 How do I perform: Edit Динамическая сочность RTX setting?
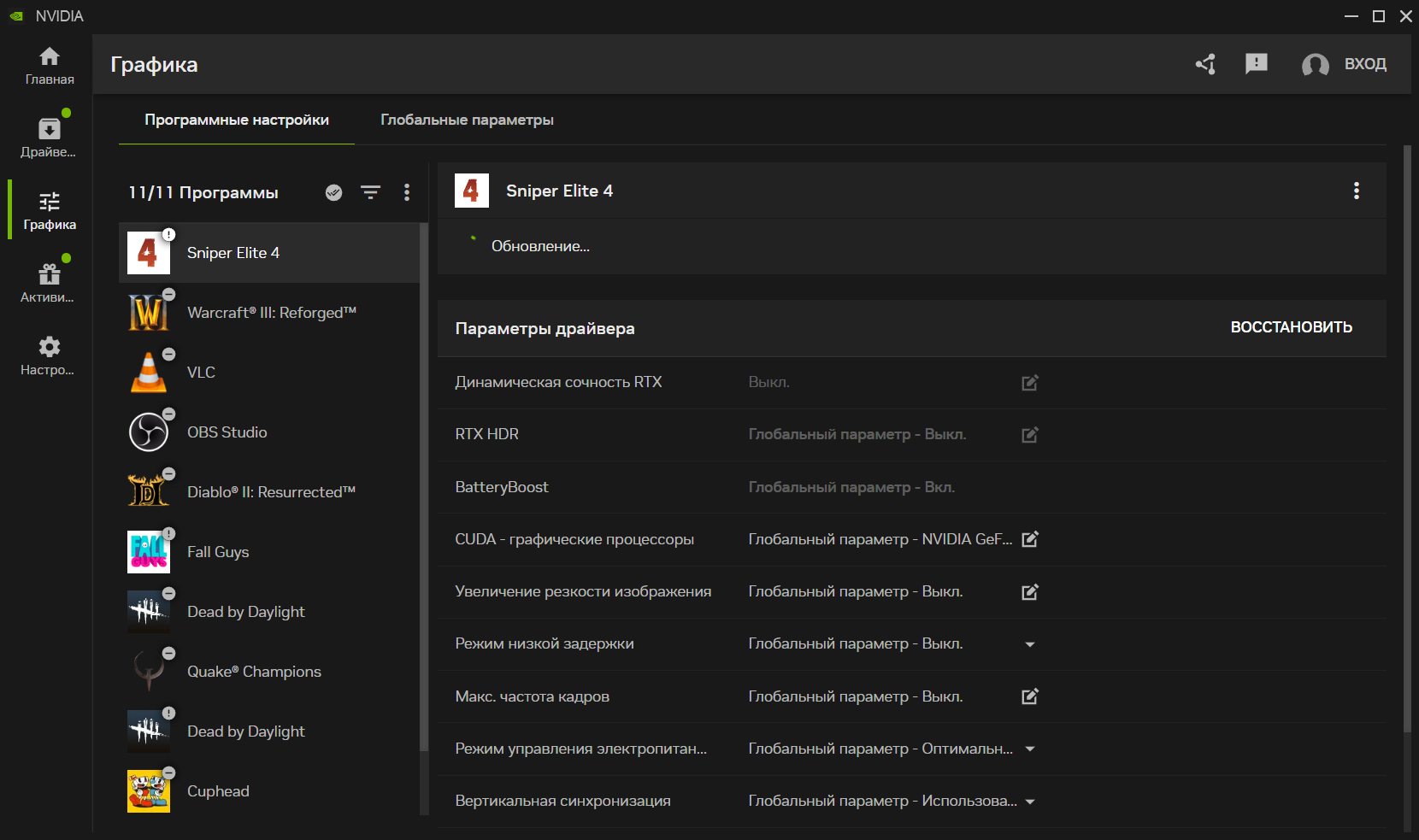coord(1030,383)
